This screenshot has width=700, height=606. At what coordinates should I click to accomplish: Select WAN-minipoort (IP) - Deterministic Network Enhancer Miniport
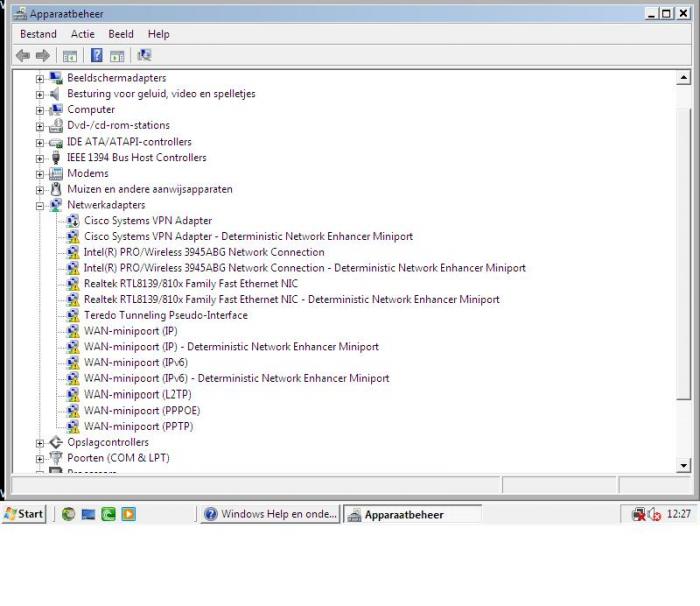[231, 347]
